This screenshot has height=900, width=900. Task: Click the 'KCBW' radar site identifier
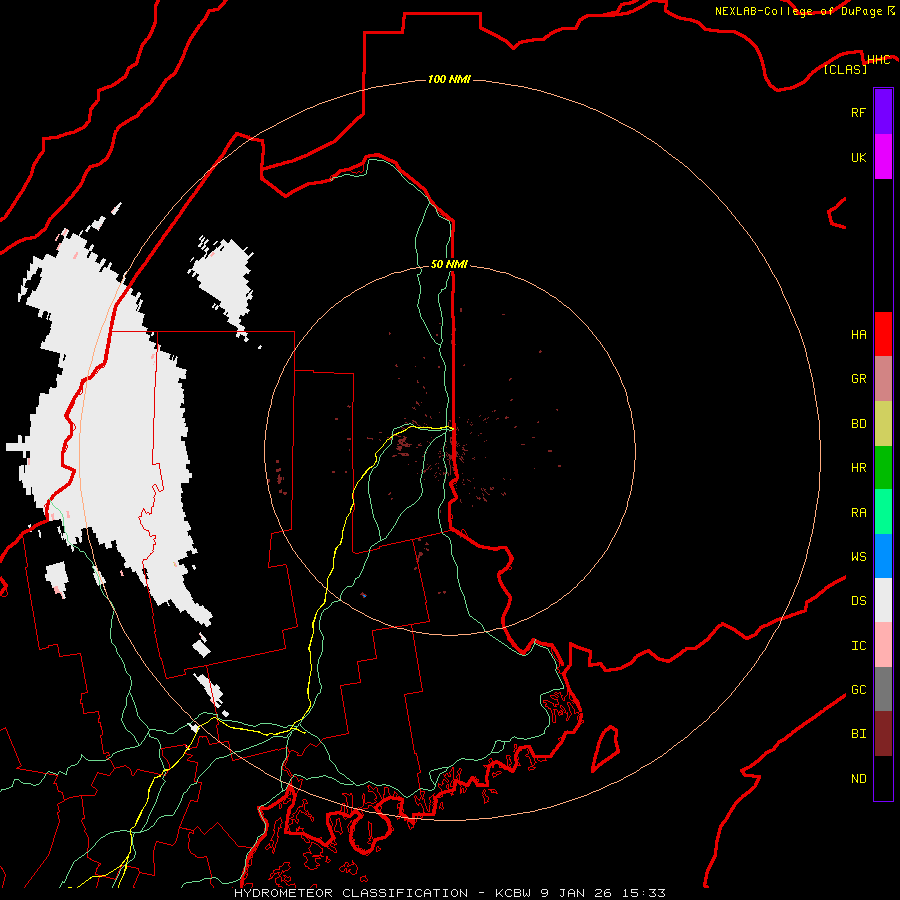coord(513,893)
